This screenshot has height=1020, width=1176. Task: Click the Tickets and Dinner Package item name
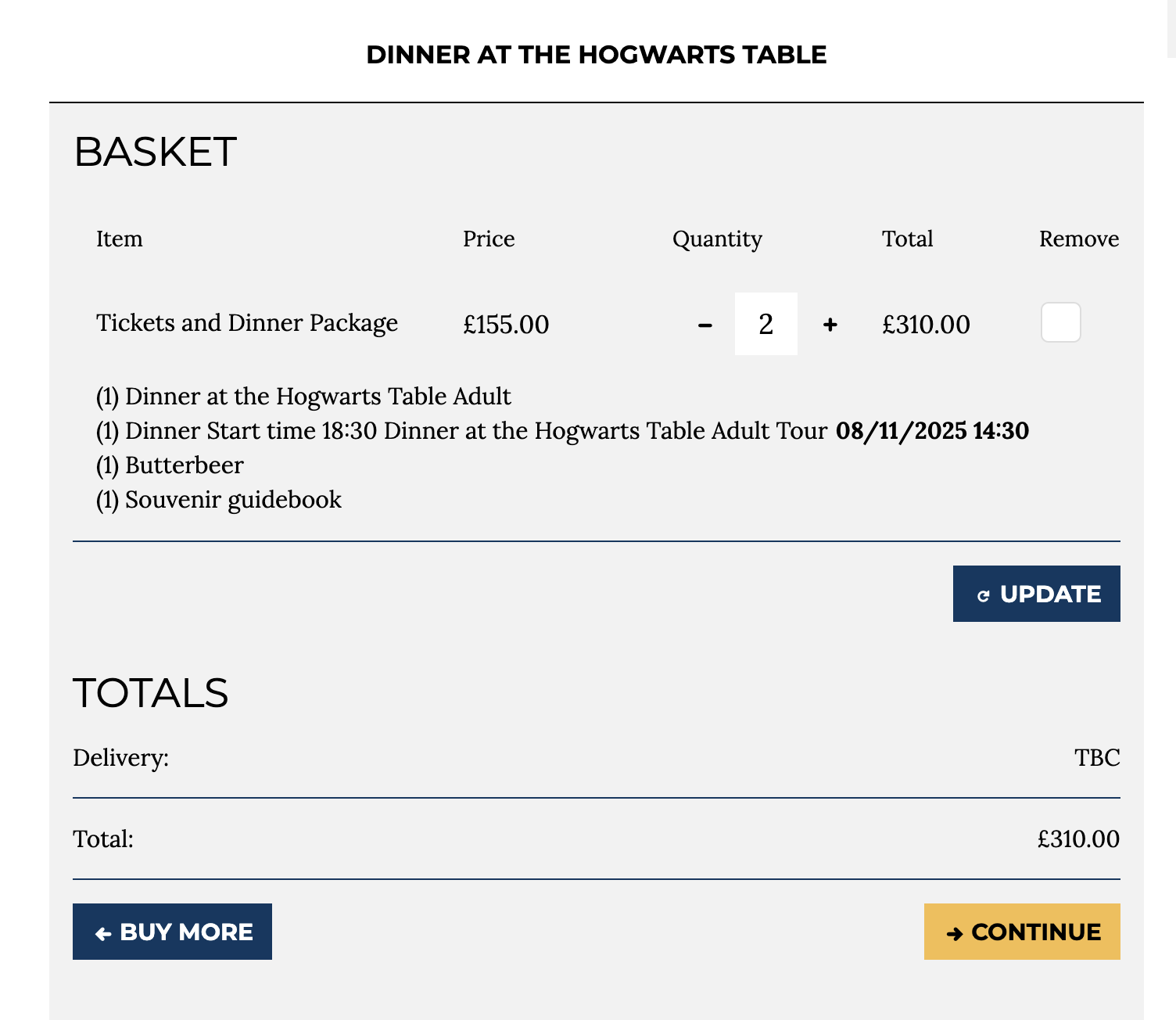coord(247,323)
